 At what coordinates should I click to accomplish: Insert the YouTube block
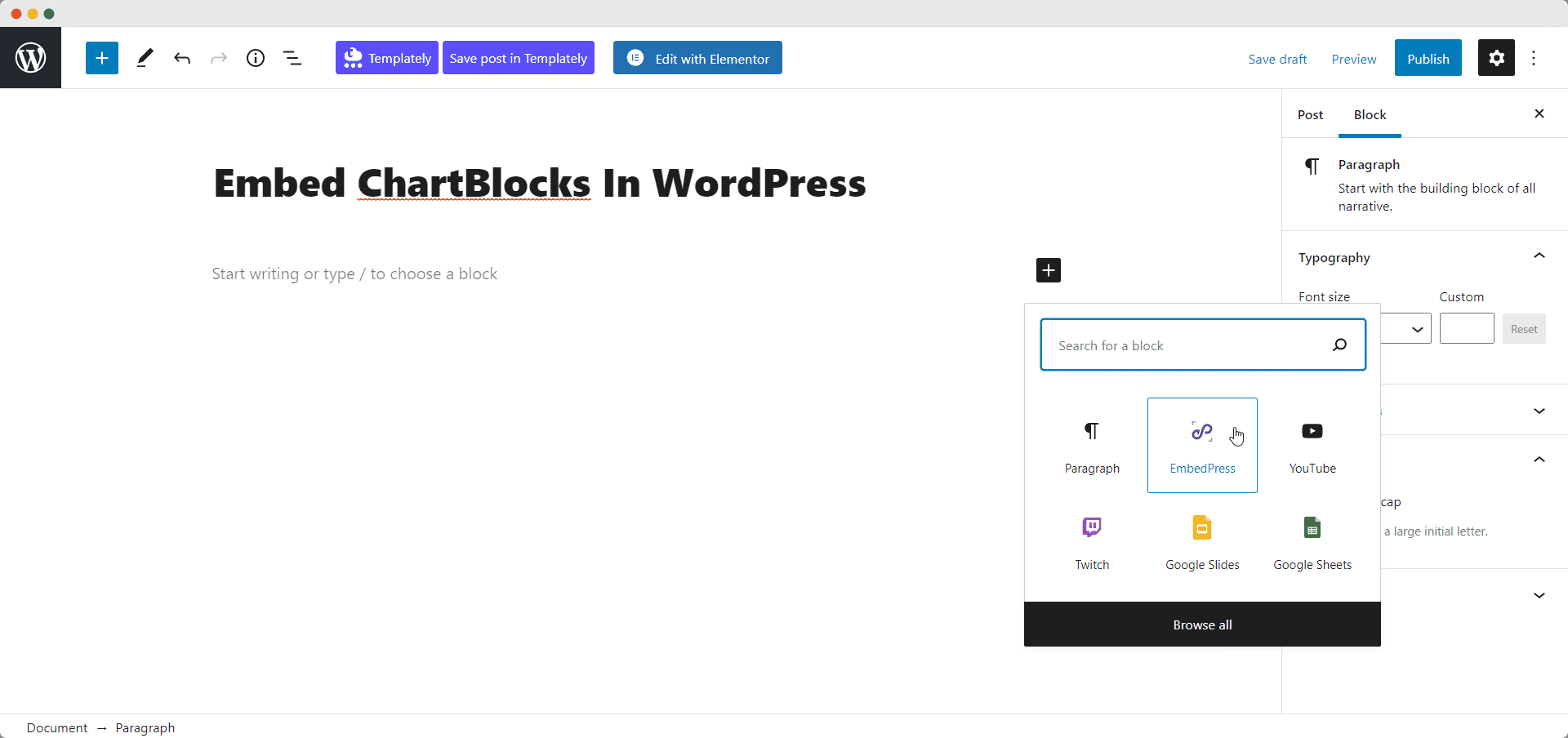point(1312,446)
